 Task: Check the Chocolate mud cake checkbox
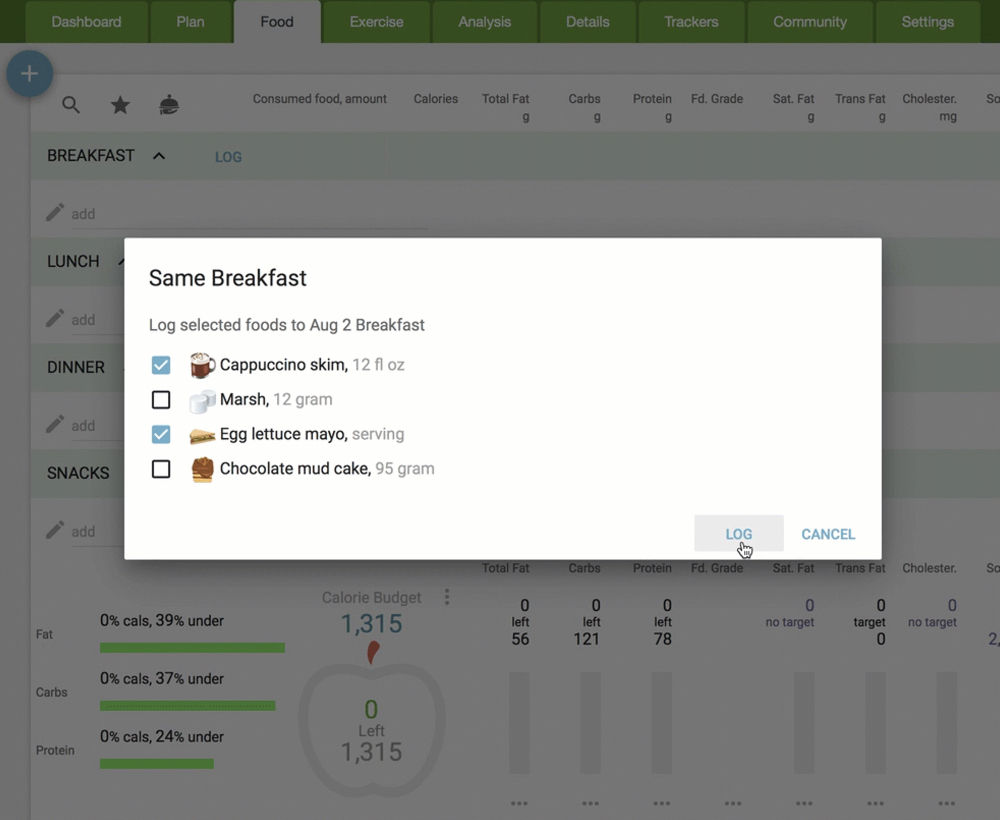pyautogui.click(x=161, y=469)
